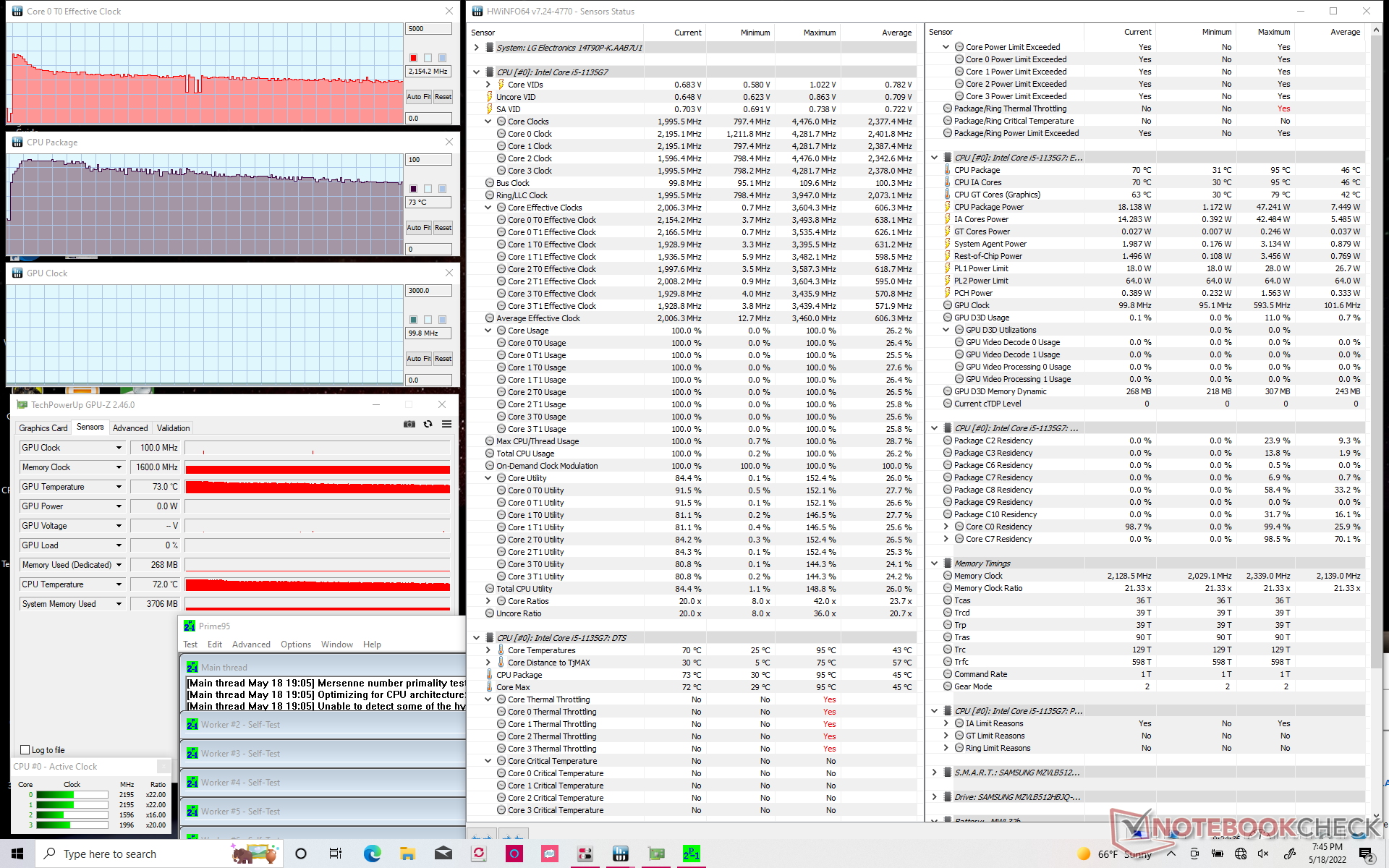Image resolution: width=1389 pixels, height=868 pixels.
Task: Open File Explorer from the taskbar
Action: point(407,854)
